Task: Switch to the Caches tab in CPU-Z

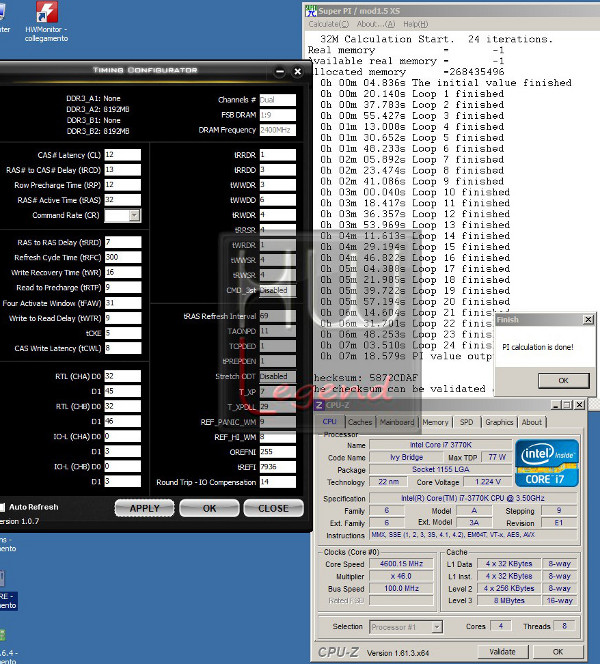Action: 360,422
